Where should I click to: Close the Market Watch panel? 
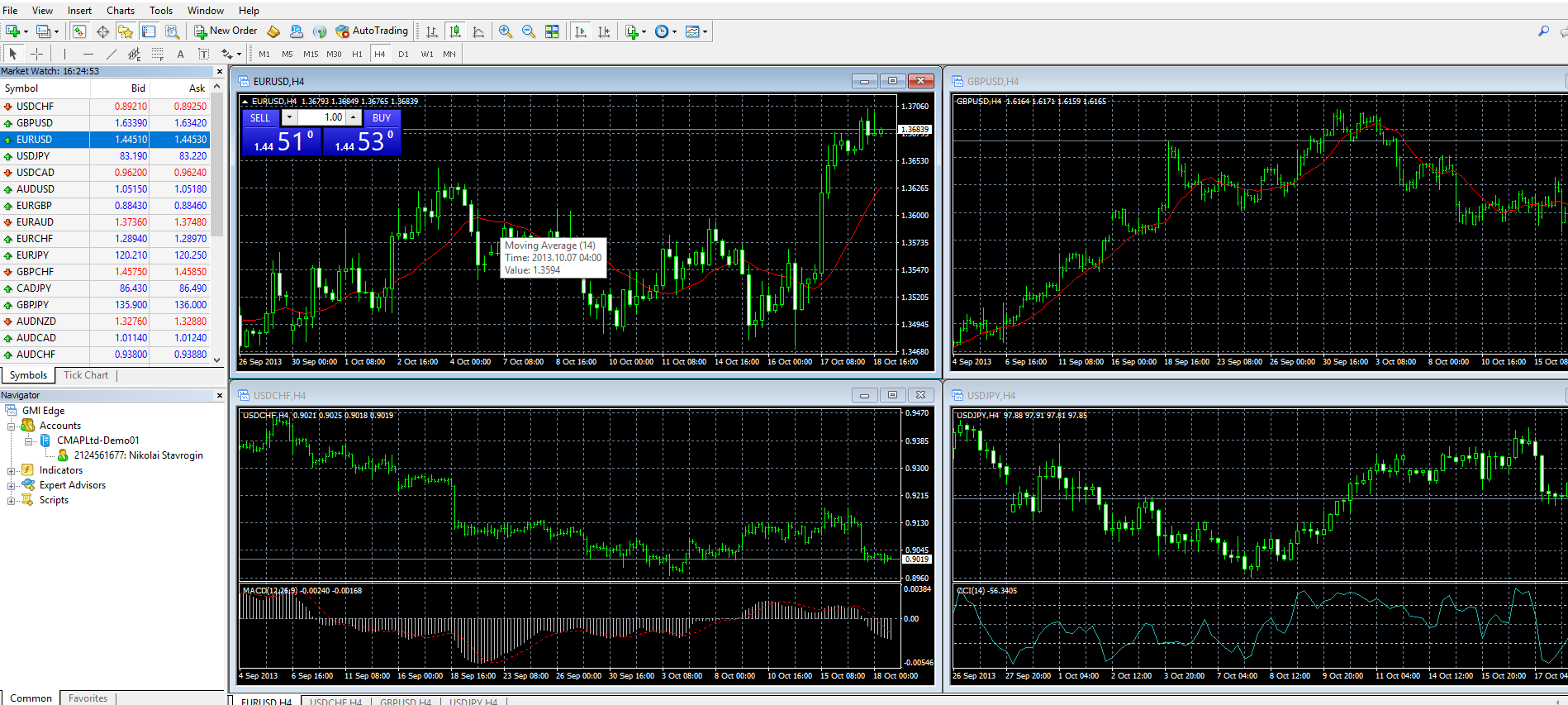pyautogui.click(x=219, y=72)
